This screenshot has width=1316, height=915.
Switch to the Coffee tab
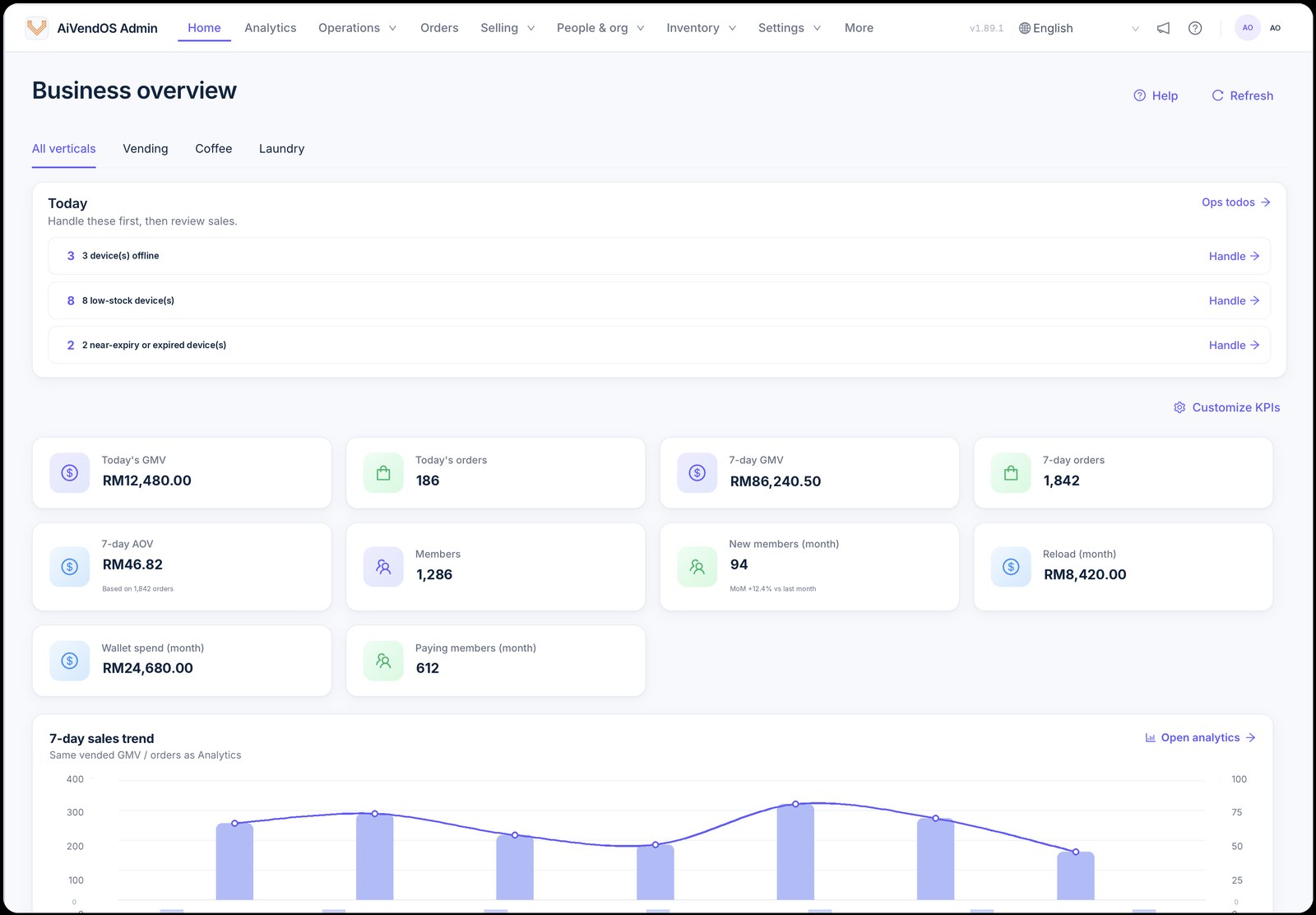click(x=214, y=149)
